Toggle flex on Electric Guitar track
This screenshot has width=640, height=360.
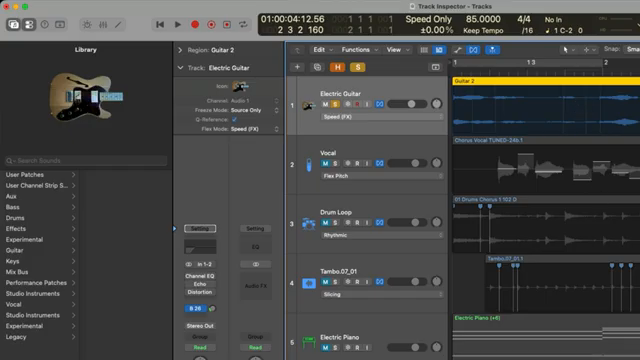tap(379, 104)
